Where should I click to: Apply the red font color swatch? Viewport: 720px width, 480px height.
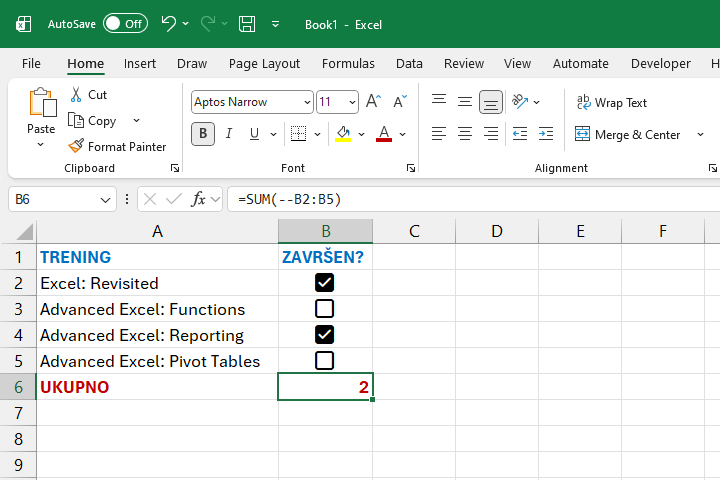[383, 134]
